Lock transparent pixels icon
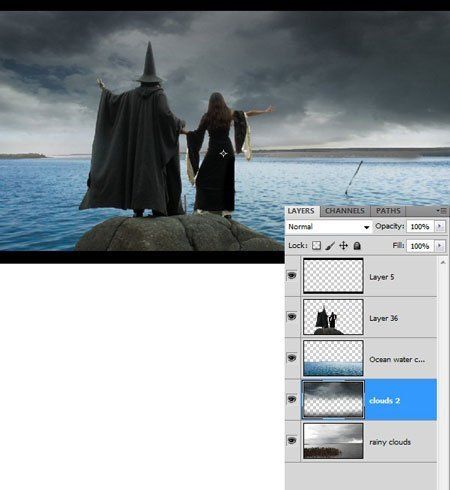This screenshot has width=450, height=490. (316, 246)
